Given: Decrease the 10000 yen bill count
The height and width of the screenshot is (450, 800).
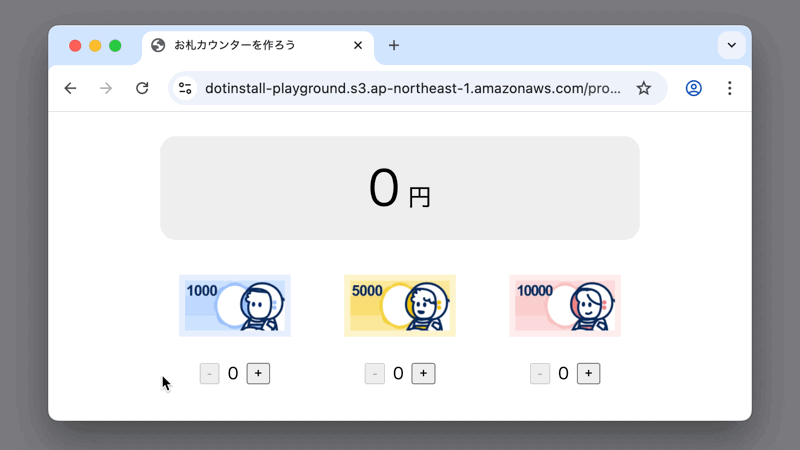Looking at the screenshot, I should click(x=540, y=373).
